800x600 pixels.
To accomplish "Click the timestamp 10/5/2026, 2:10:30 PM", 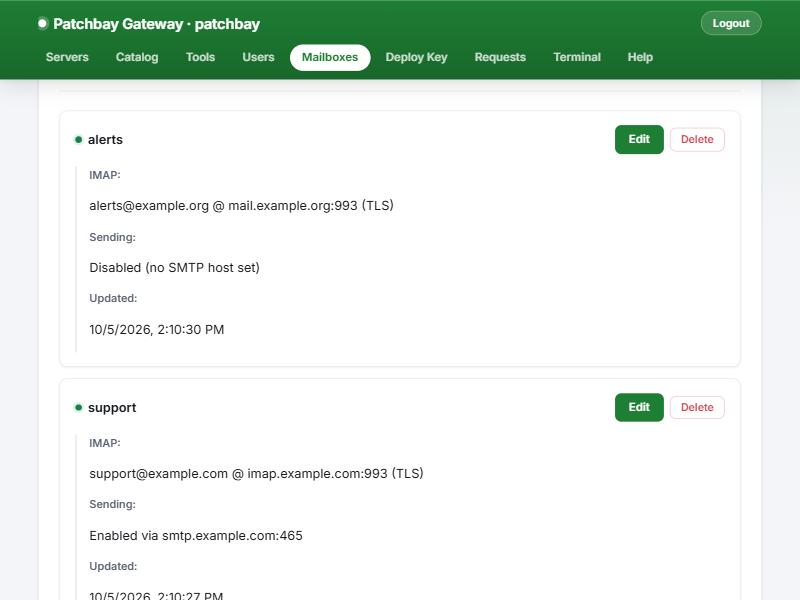I will (157, 330).
